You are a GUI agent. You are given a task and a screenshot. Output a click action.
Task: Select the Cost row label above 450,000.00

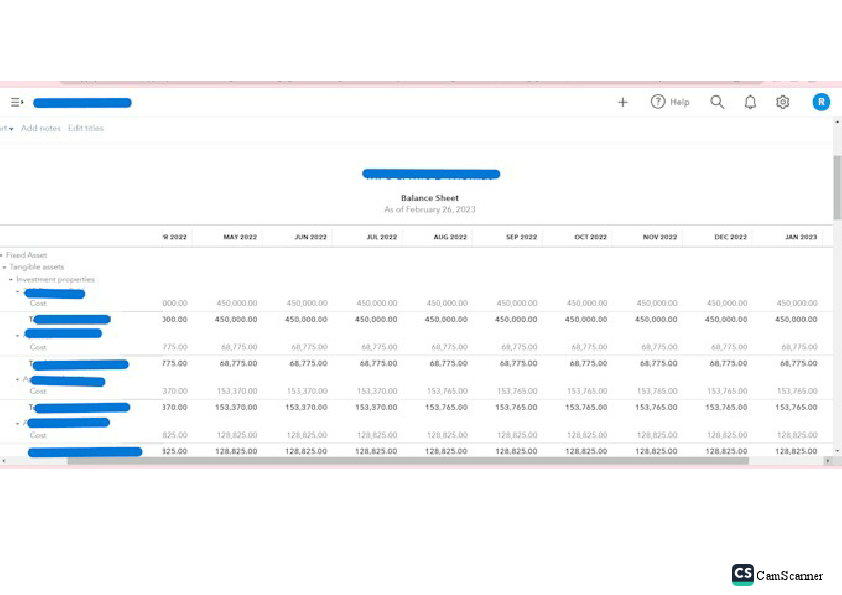[38, 303]
